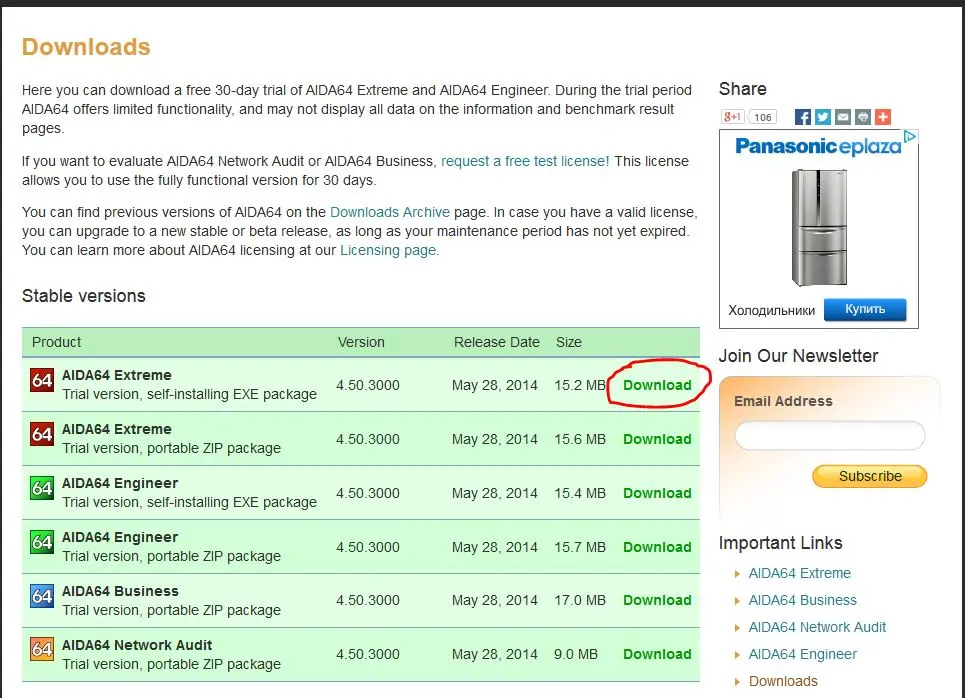Click the AdChoices icon on Panasonic ad
Screen dimensions: 965x698
pos(910,137)
